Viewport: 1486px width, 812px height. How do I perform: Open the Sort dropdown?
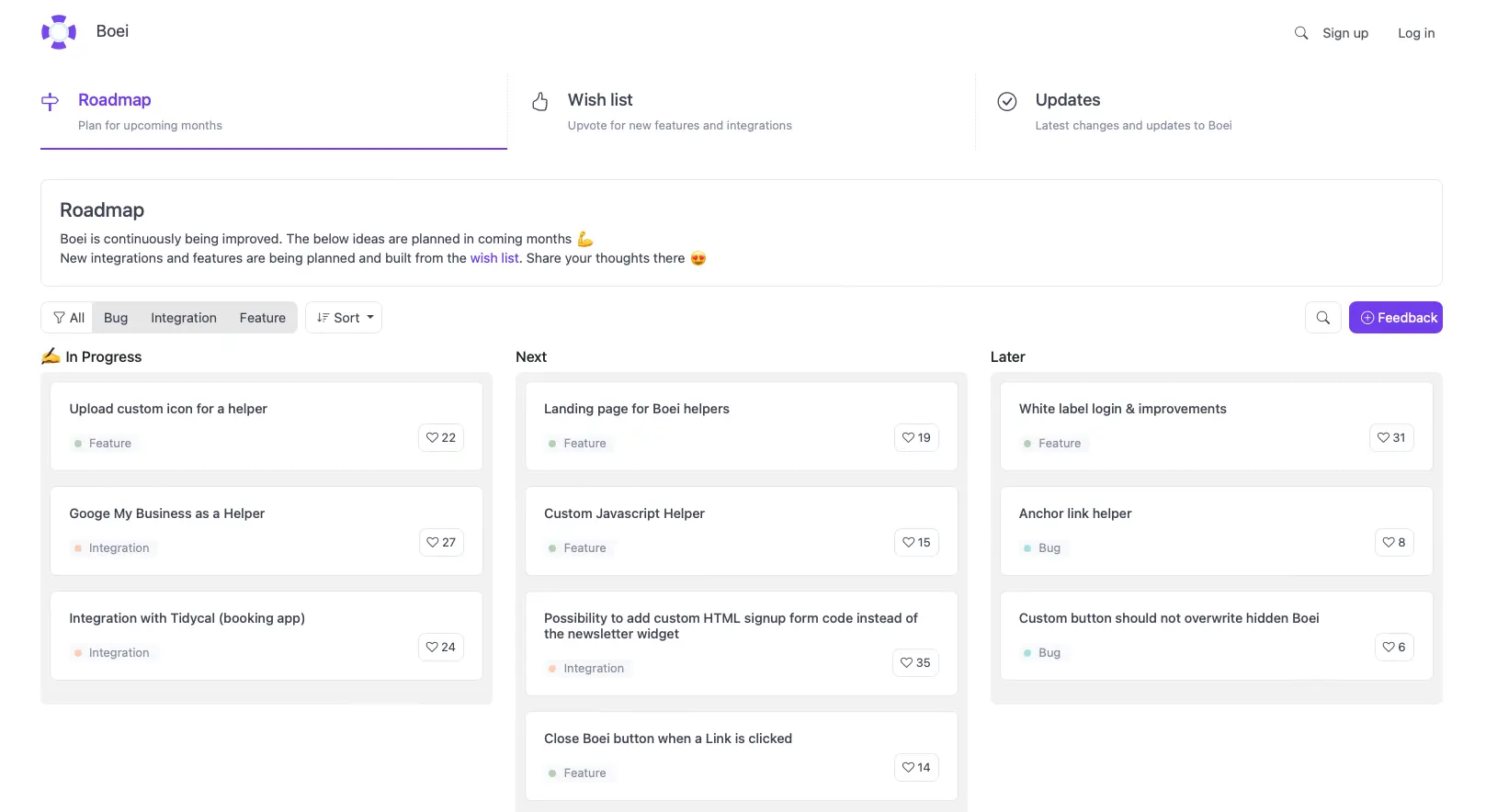click(344, 318)
